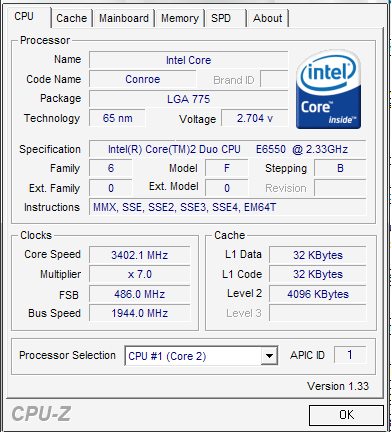Expand the Processor Selection dropdown arrow
391x432 pixels.
click(269, 356)
